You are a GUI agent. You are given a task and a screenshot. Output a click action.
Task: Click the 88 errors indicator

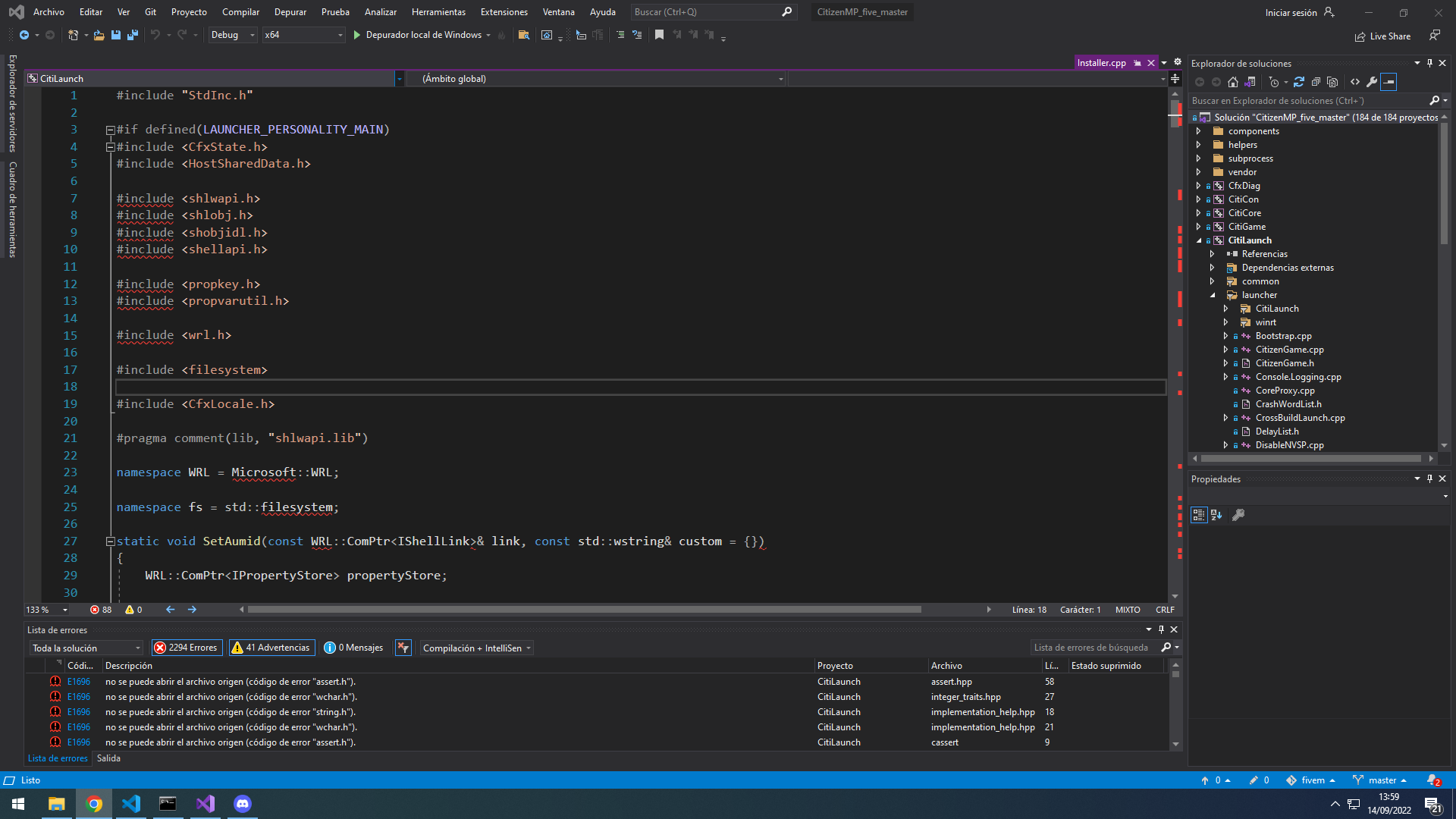(101, 610)
